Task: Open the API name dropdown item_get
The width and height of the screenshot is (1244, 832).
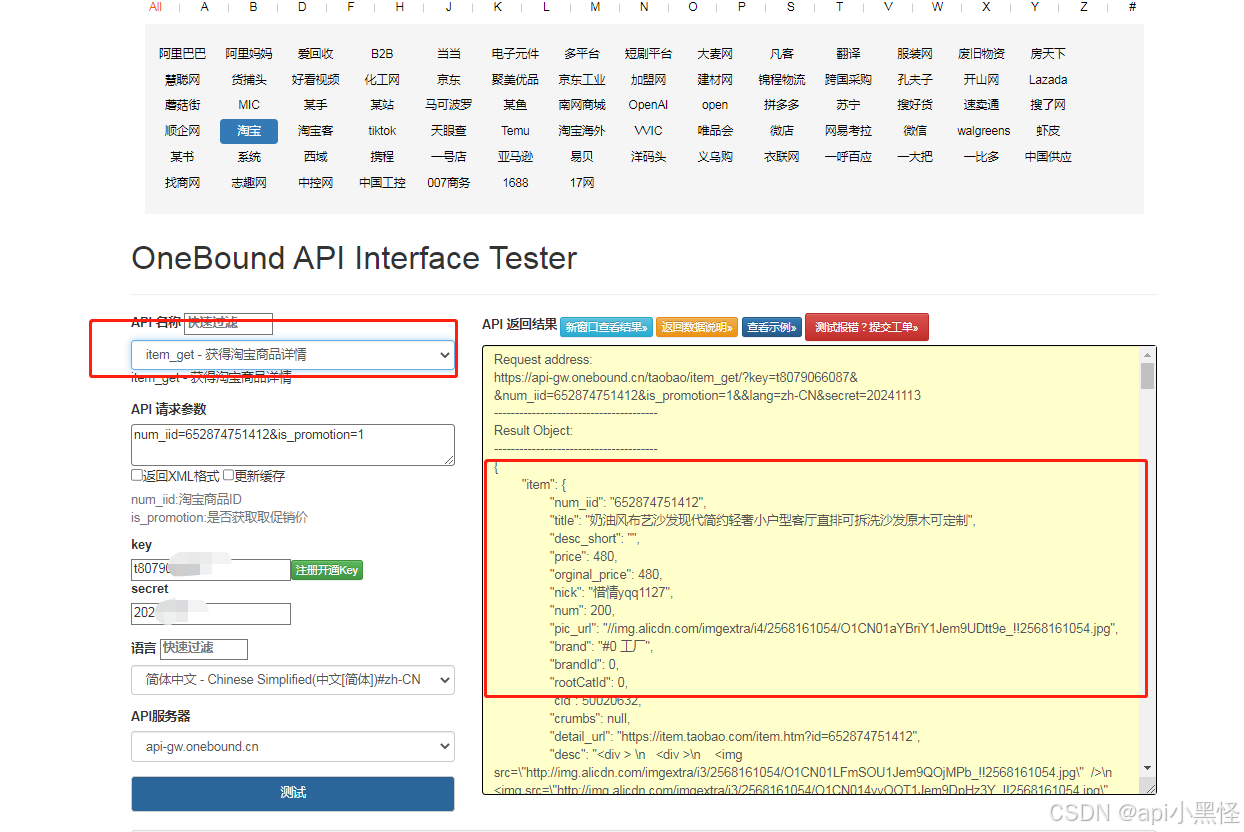Action: tap(292, 354)
